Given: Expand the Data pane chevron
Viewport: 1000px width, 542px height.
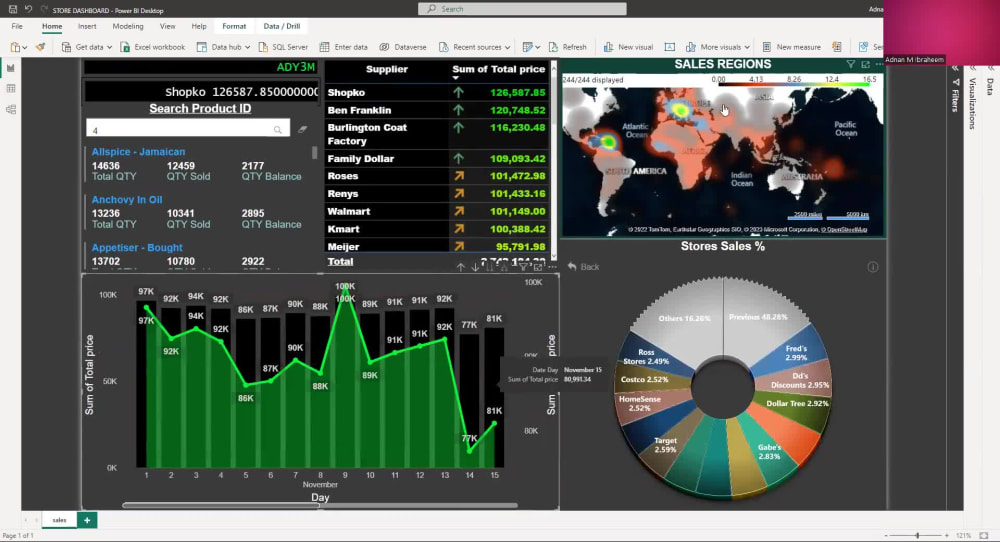Looking at the screenshot, I should [x=991, y=68].
